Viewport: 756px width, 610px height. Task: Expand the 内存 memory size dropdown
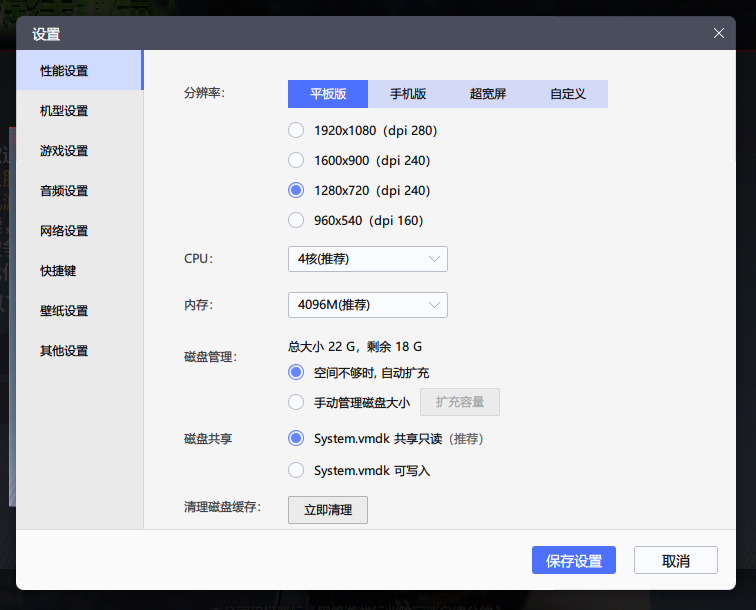tap(367, 305)
